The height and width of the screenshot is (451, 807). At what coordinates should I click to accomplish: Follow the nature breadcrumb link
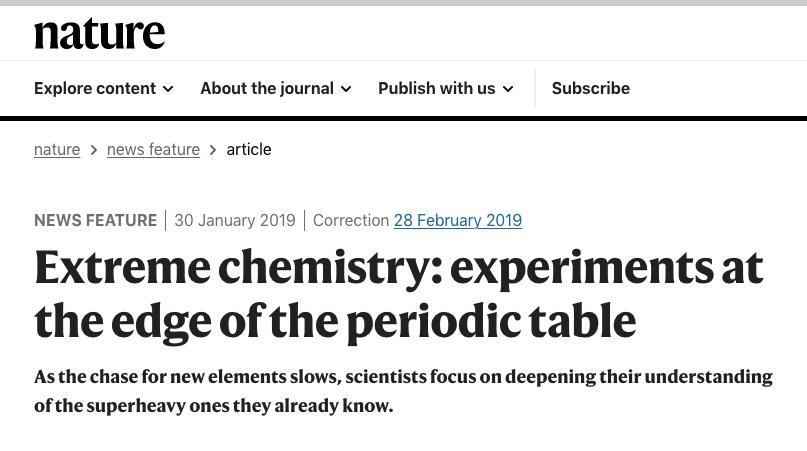point(57,149)
